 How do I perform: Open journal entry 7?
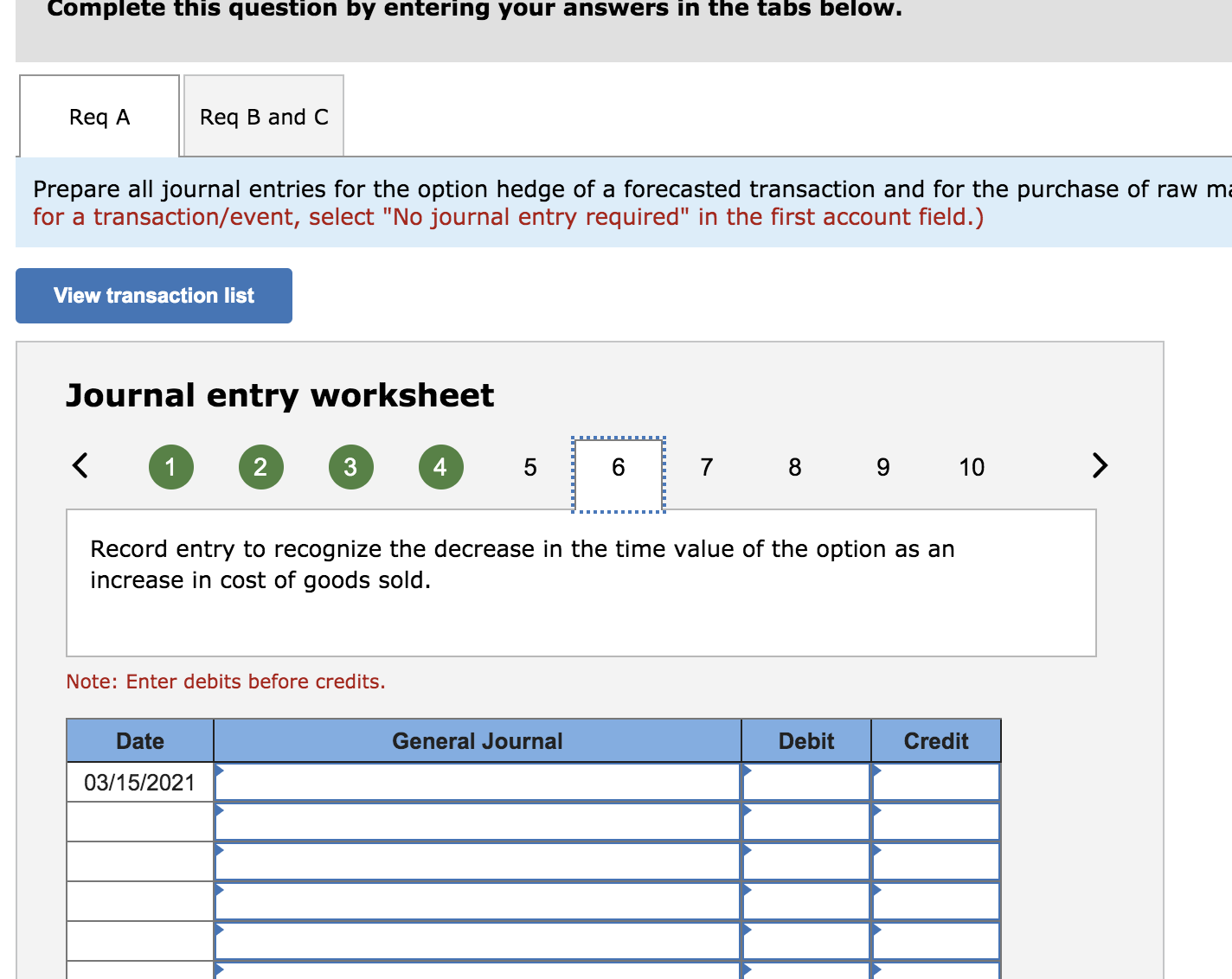coord(707,467)
